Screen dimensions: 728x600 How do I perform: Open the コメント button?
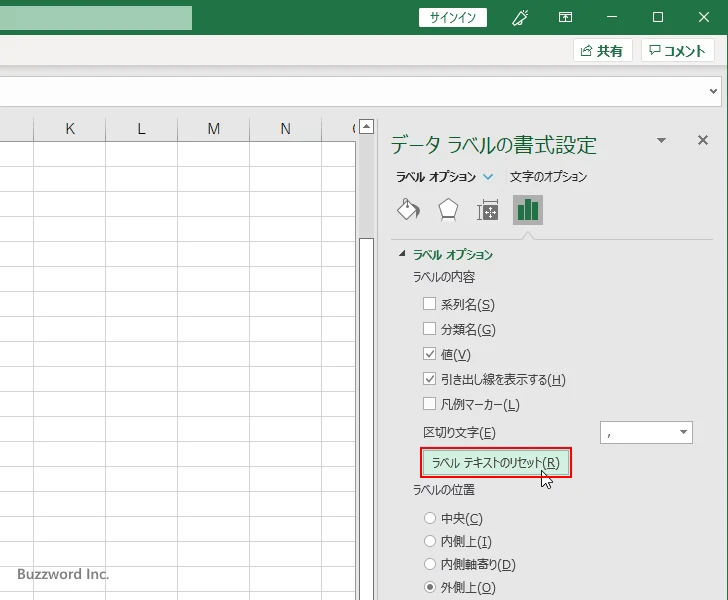point(677,50)
